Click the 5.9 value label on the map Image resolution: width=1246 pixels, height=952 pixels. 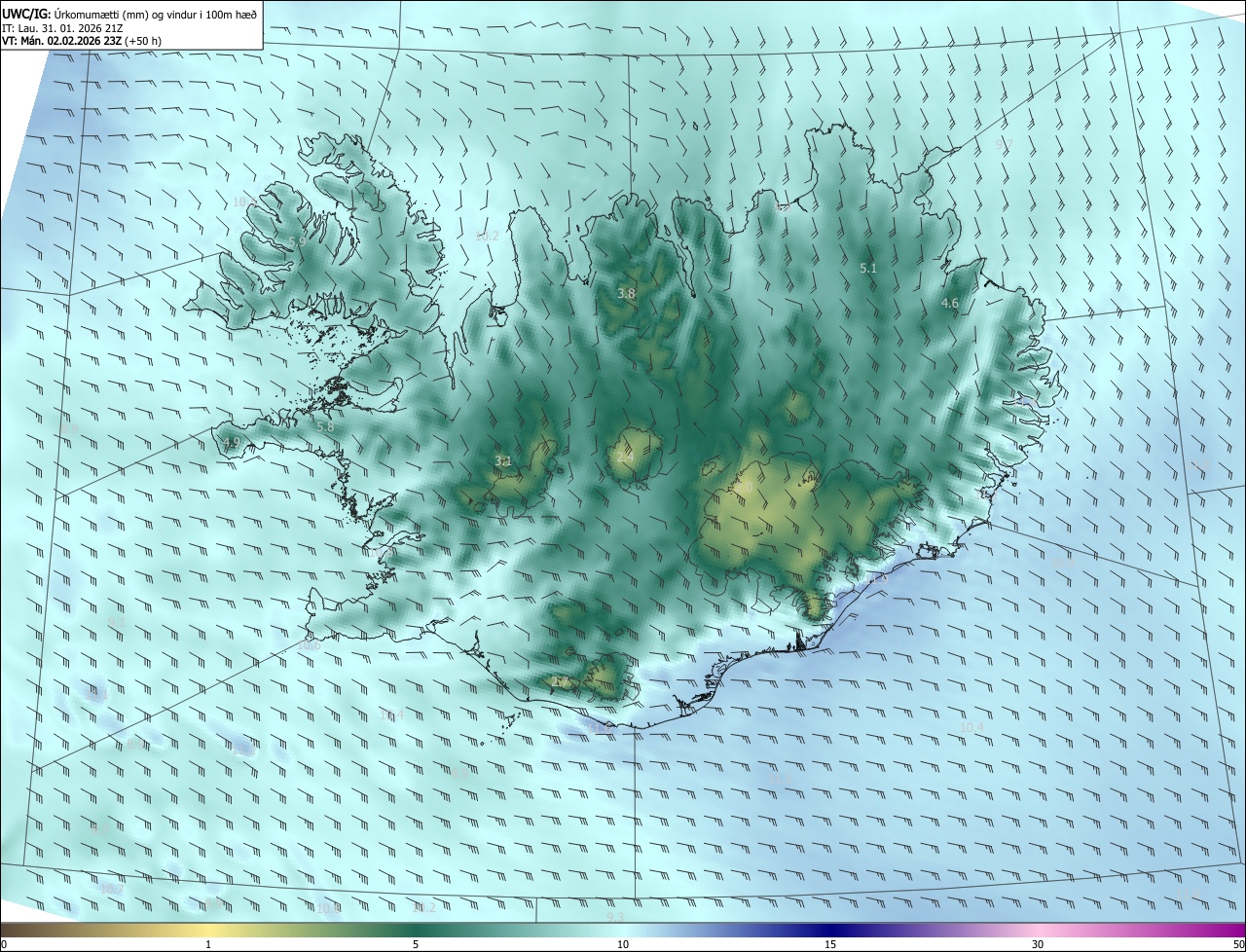point(298,241)
